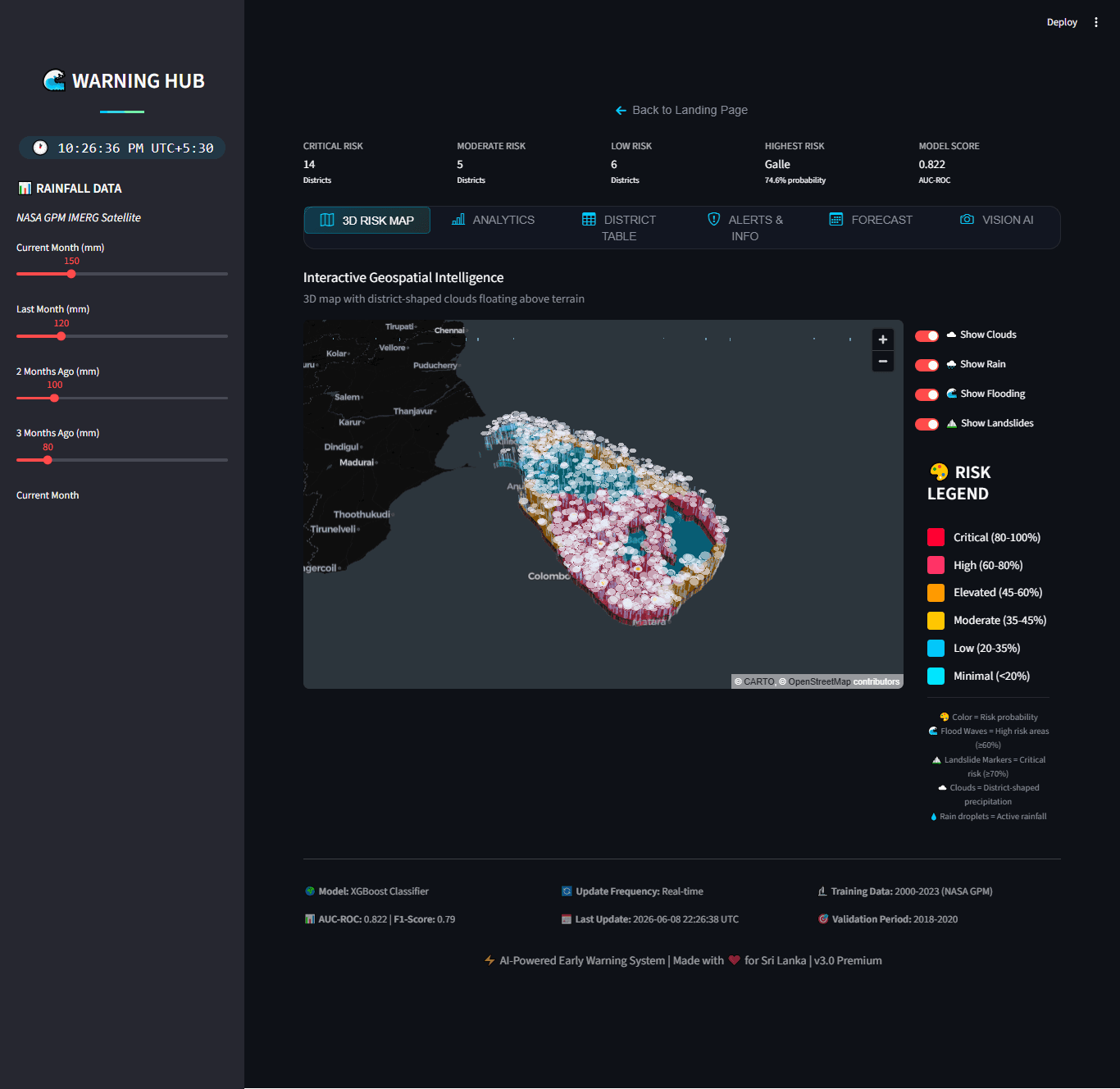1120x1089 pixels.
Task: Open the CARTO attribution link
Action: coord(759,681)
